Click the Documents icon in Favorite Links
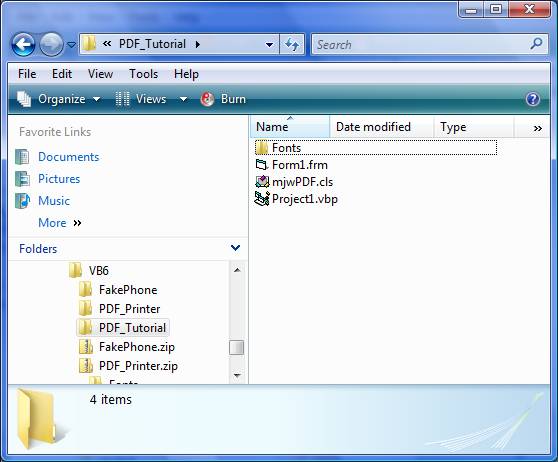 tap(22, 157)
